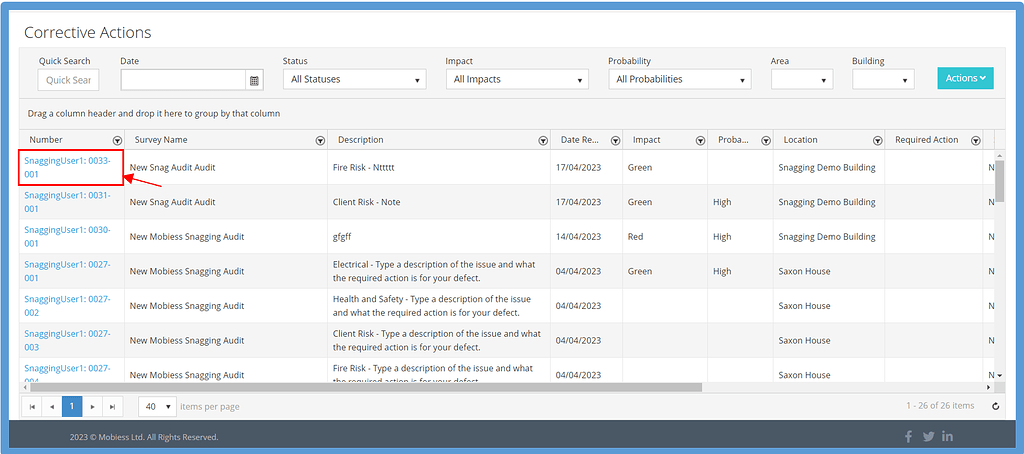Viewport: 1024px width, 454px height.
Task: Open LinkedIn link in footer
Action: (948, 436)
